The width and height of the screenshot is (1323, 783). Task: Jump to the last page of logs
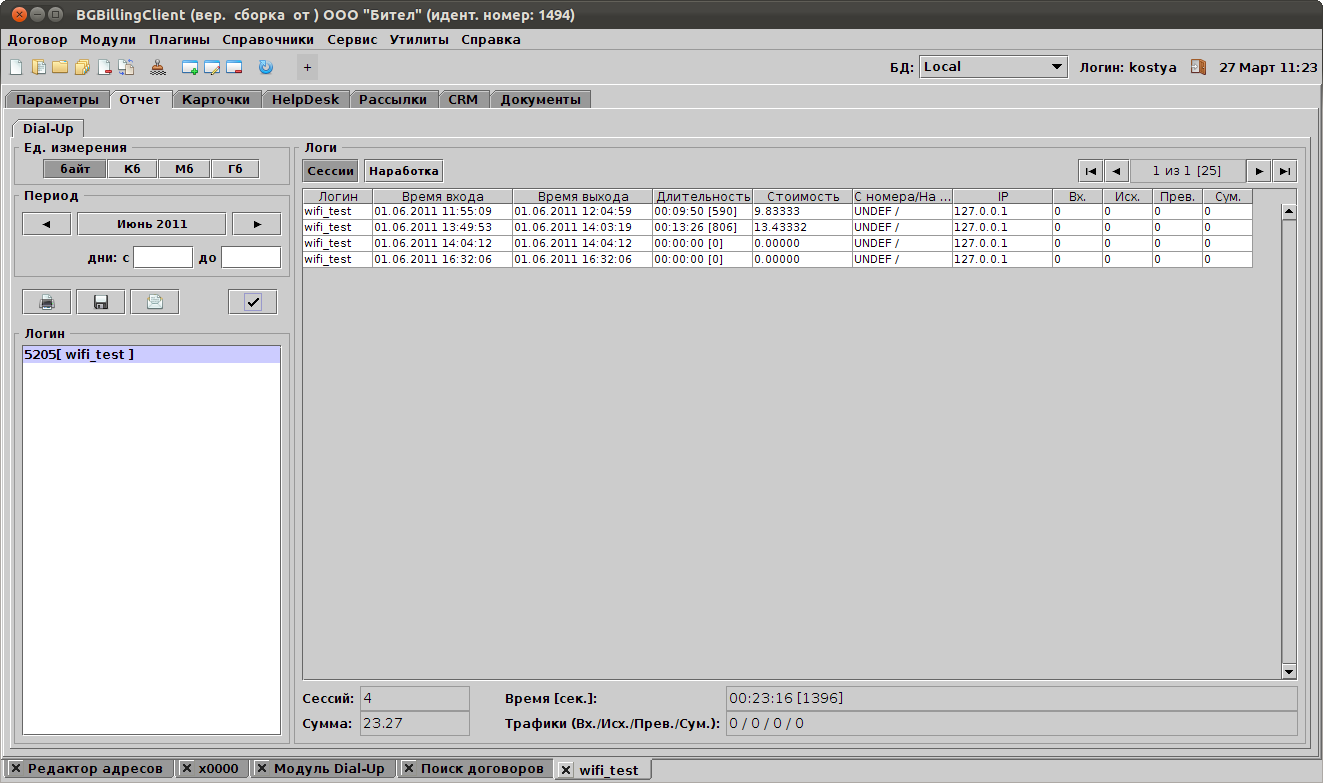pyautogui.click(x=1286, y=171)
